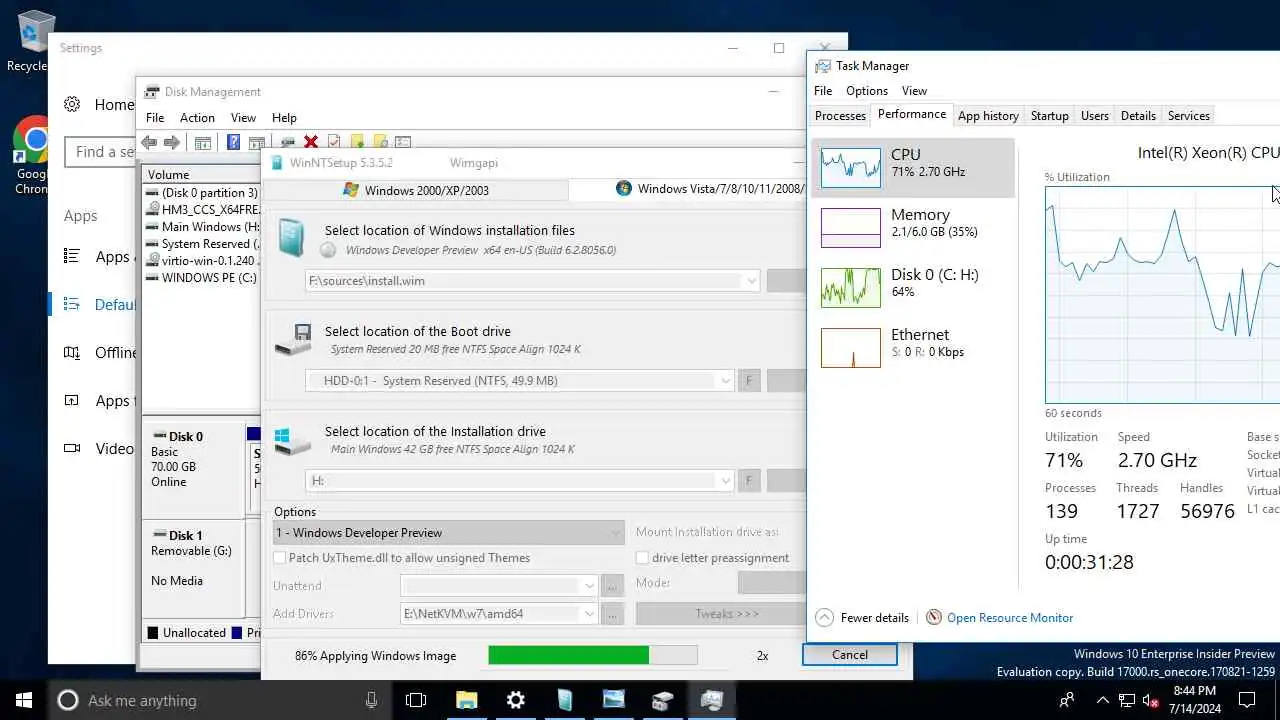The width and height of the screenshot is (1280, 720).
Task: Open the File menu in Disk Management
Action: pos(155,117)
